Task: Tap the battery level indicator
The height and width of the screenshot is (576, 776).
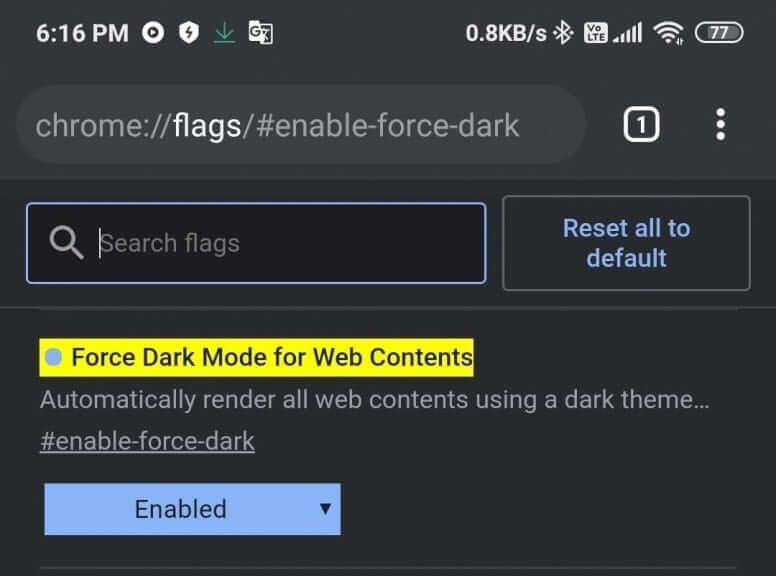Action: 719,33
